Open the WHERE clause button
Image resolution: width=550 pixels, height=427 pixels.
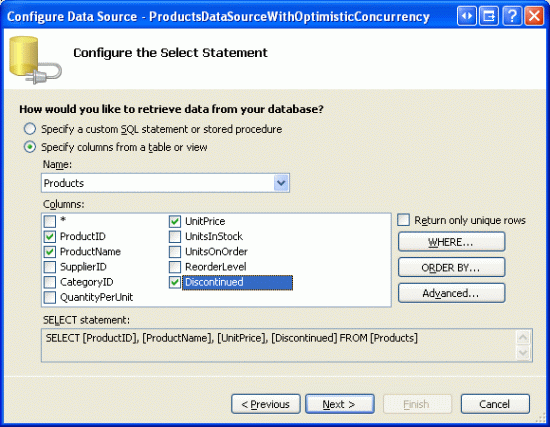[451, 242]
